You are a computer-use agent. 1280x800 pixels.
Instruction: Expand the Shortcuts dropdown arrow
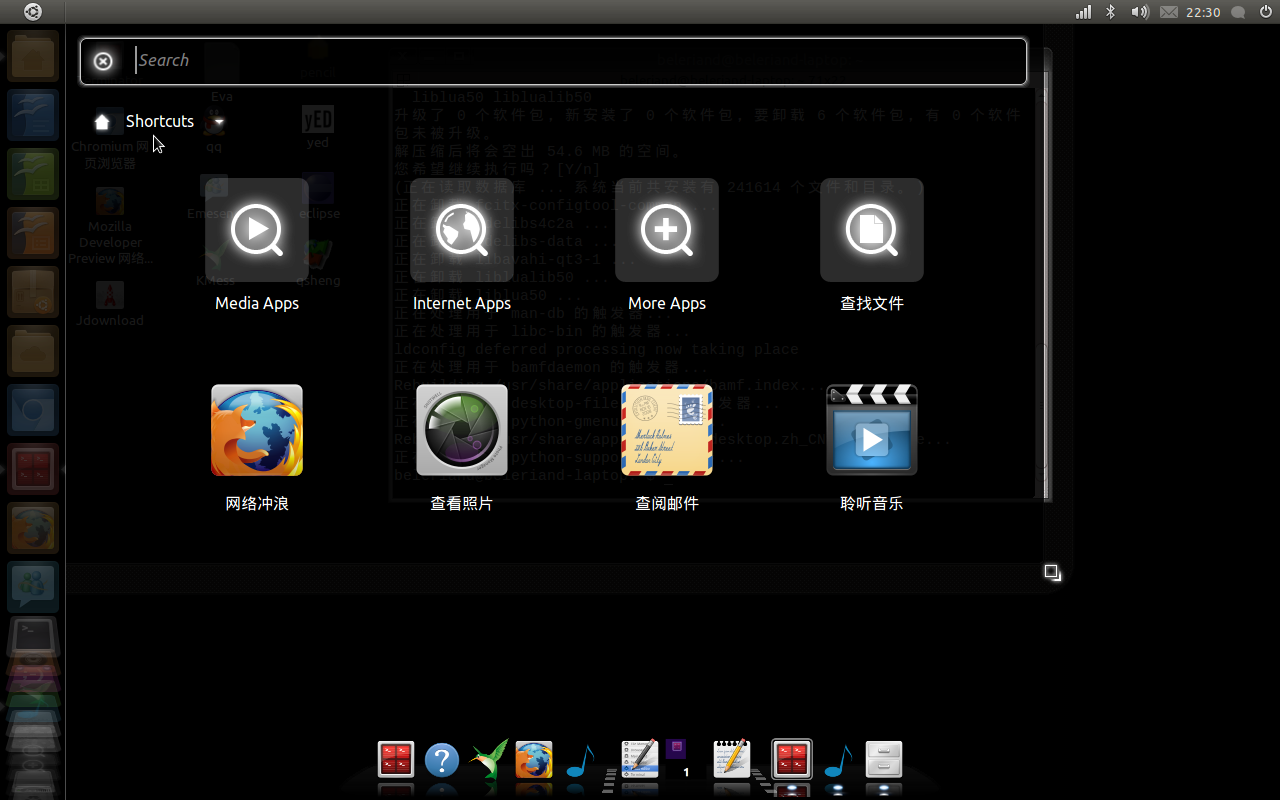219,122
